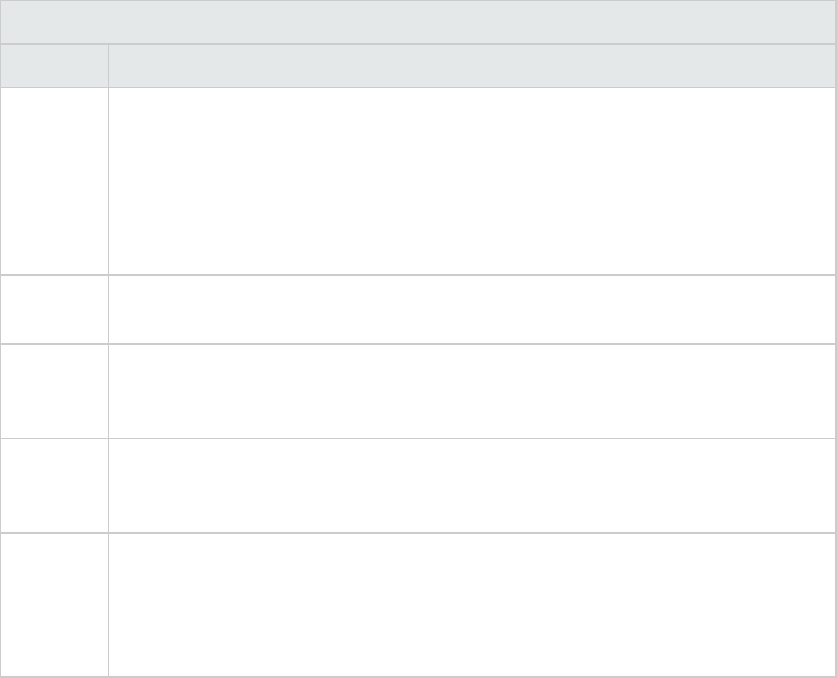Click the third body row's left cell
Screen dimensions: 837x678
pyautogui.click(x=54, y=391)
